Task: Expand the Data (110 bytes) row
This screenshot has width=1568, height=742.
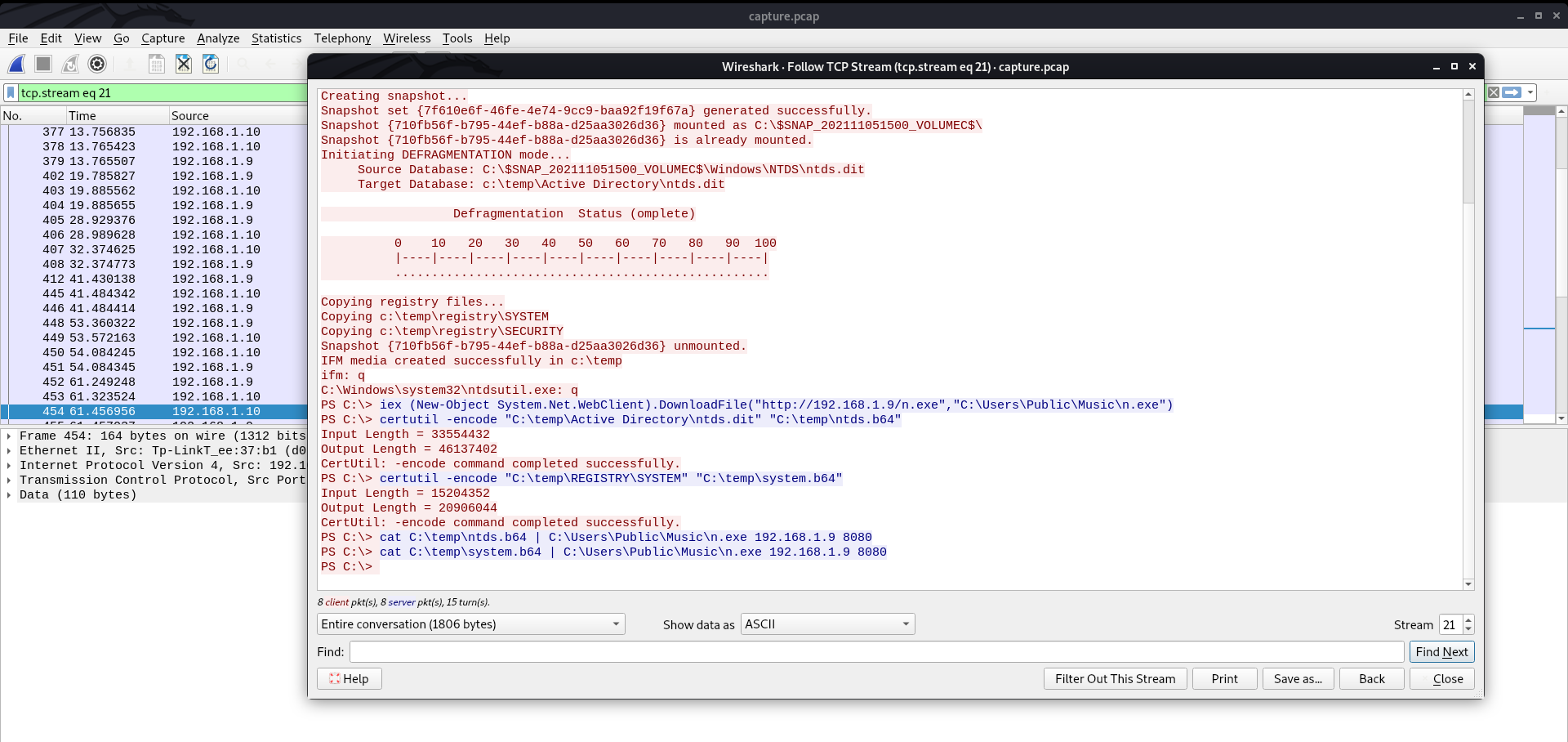Action: pyautogui.click(x=9, y=494)
